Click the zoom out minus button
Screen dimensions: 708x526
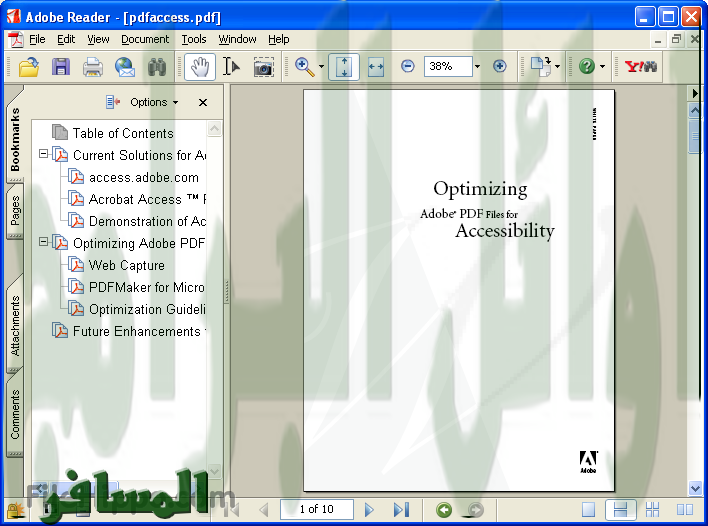point(408,67)
